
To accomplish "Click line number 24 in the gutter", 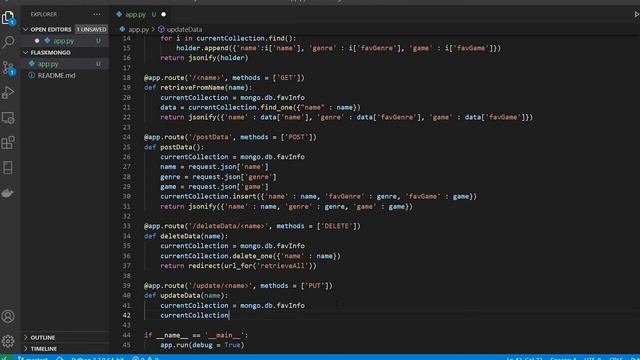I will pos(127,137).
